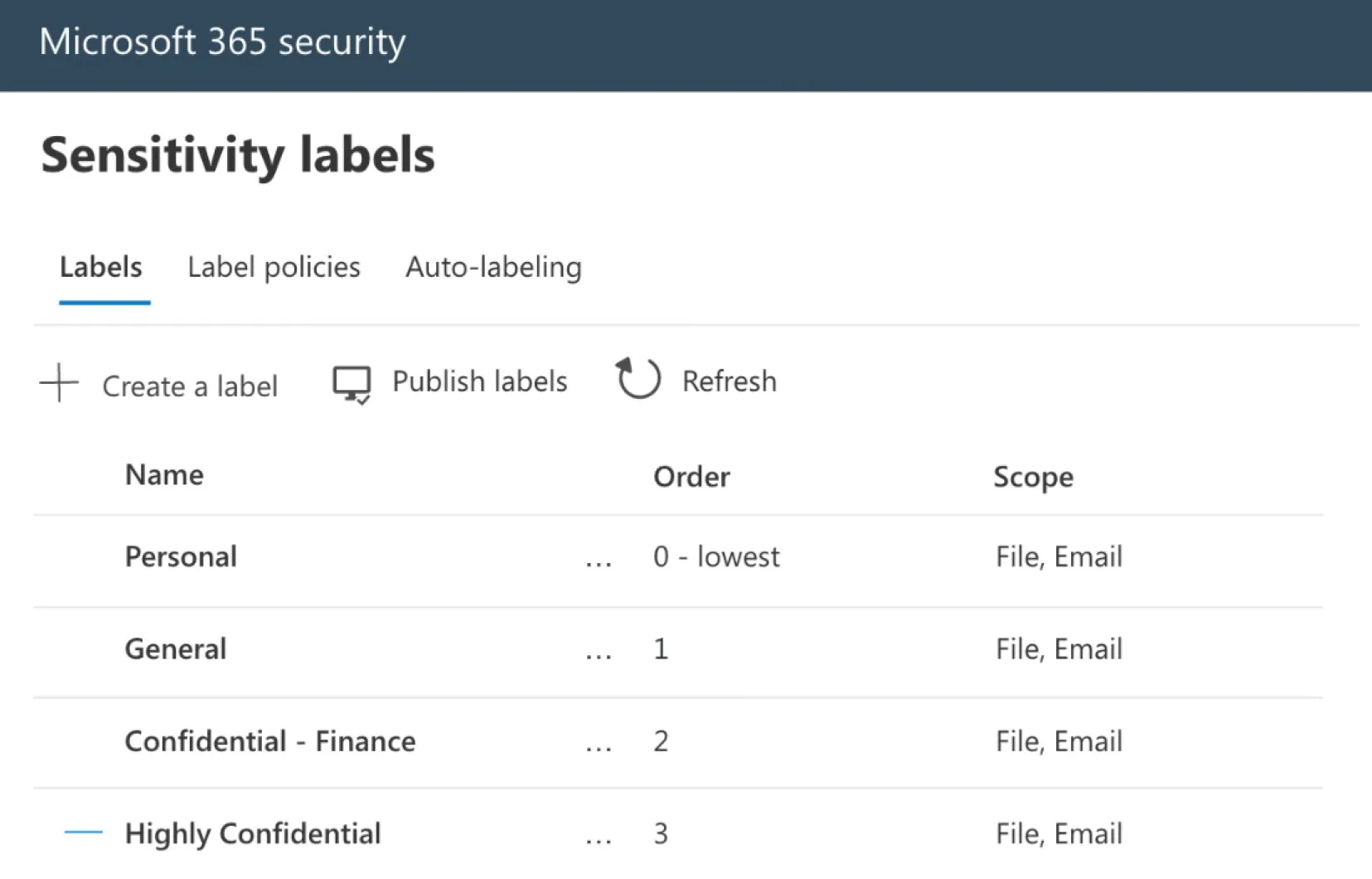Open ellipsis menu for Highly Confidential
Viewport: 1372px width, 879px height.
click(x=599, y=840)
